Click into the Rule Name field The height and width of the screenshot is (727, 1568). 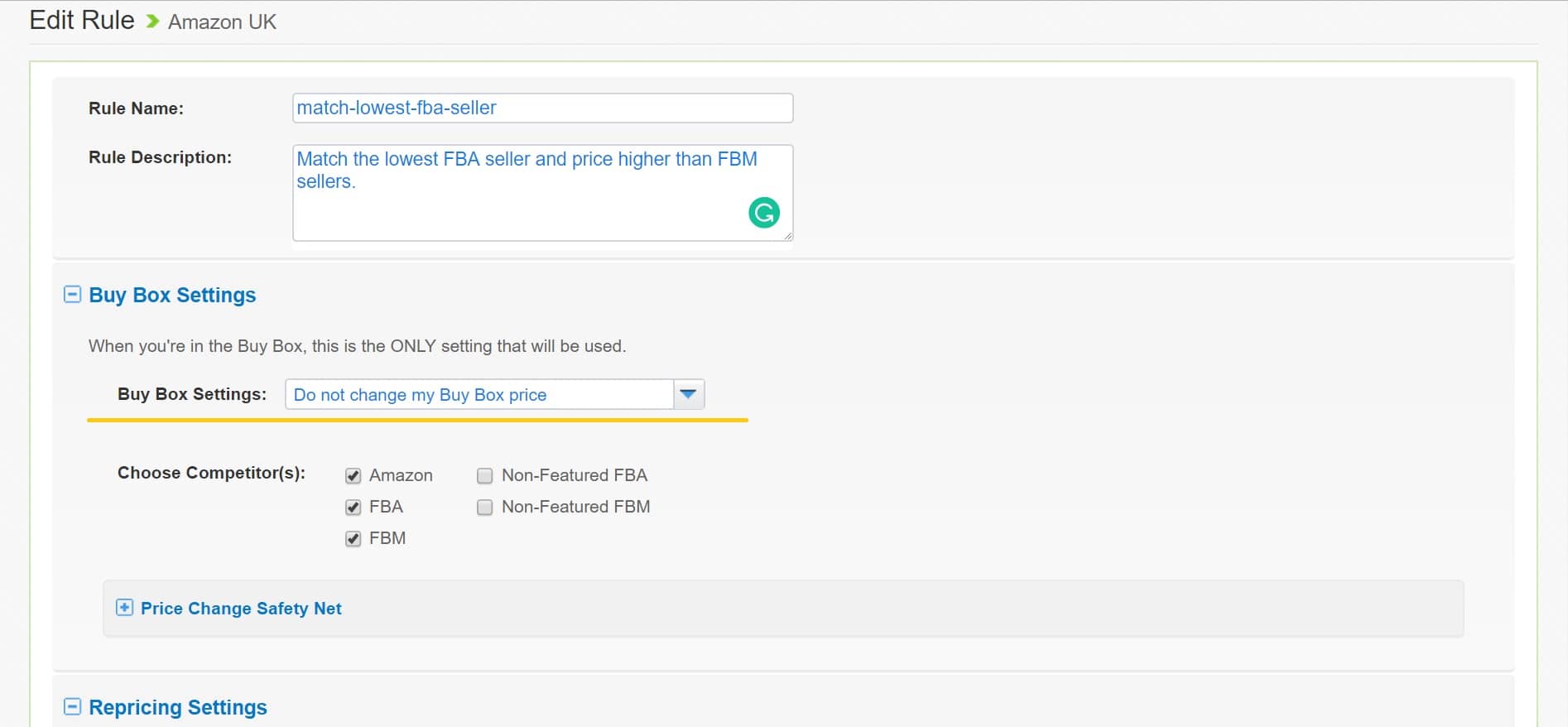pyautogui.click(x=542, y=108)
